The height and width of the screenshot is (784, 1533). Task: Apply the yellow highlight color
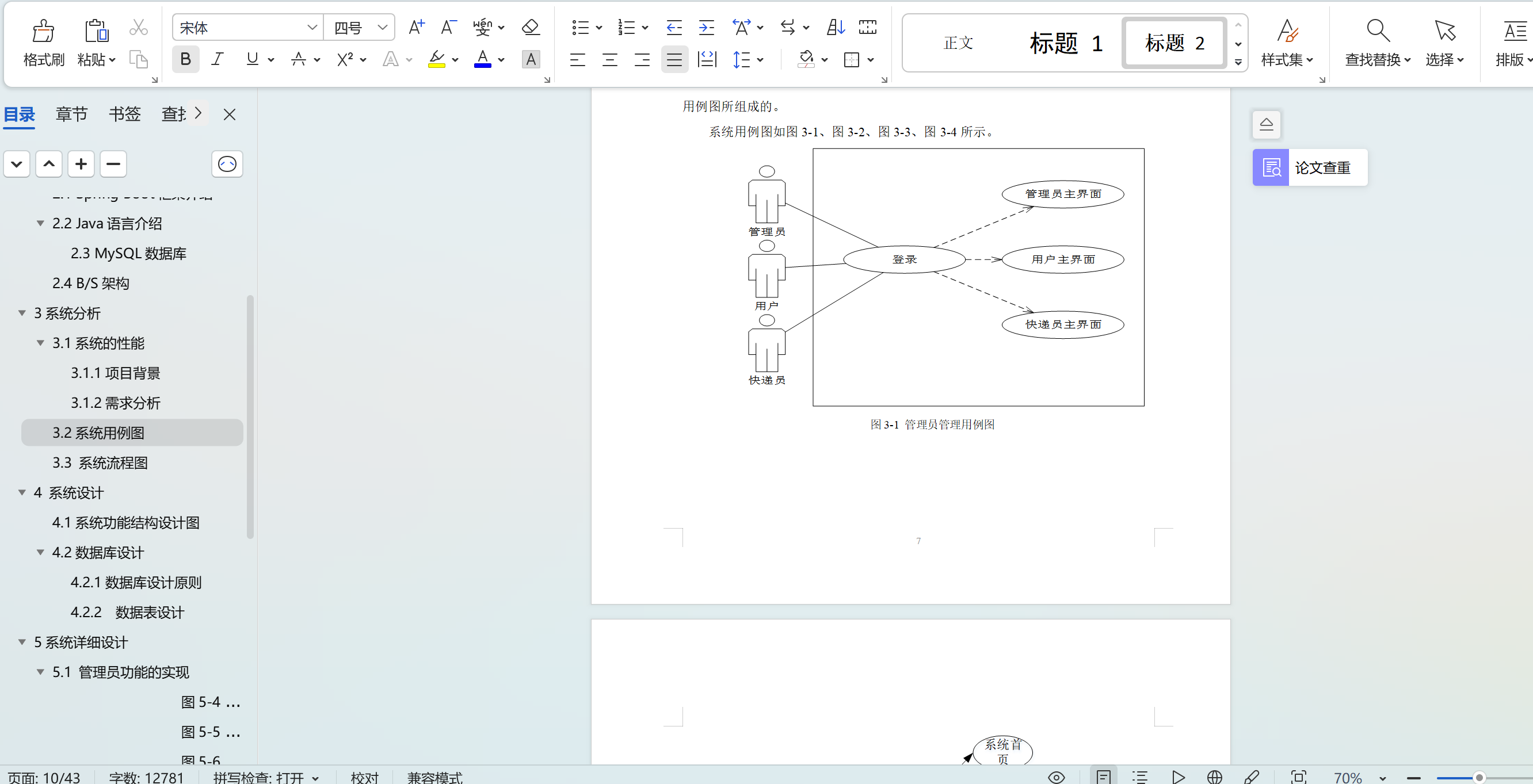click(x=436, y=59)
